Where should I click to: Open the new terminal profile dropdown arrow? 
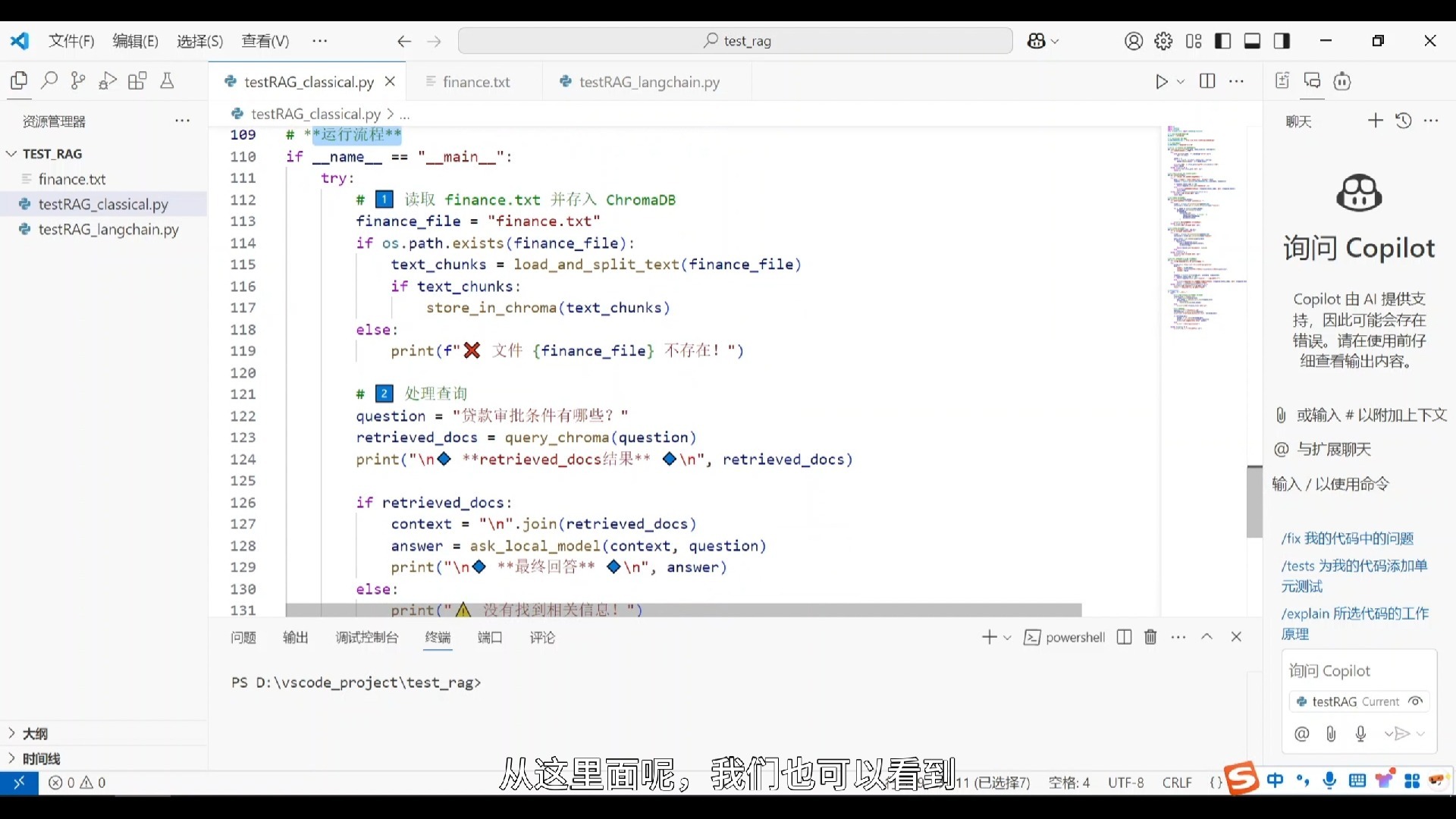click(1008, 638)
